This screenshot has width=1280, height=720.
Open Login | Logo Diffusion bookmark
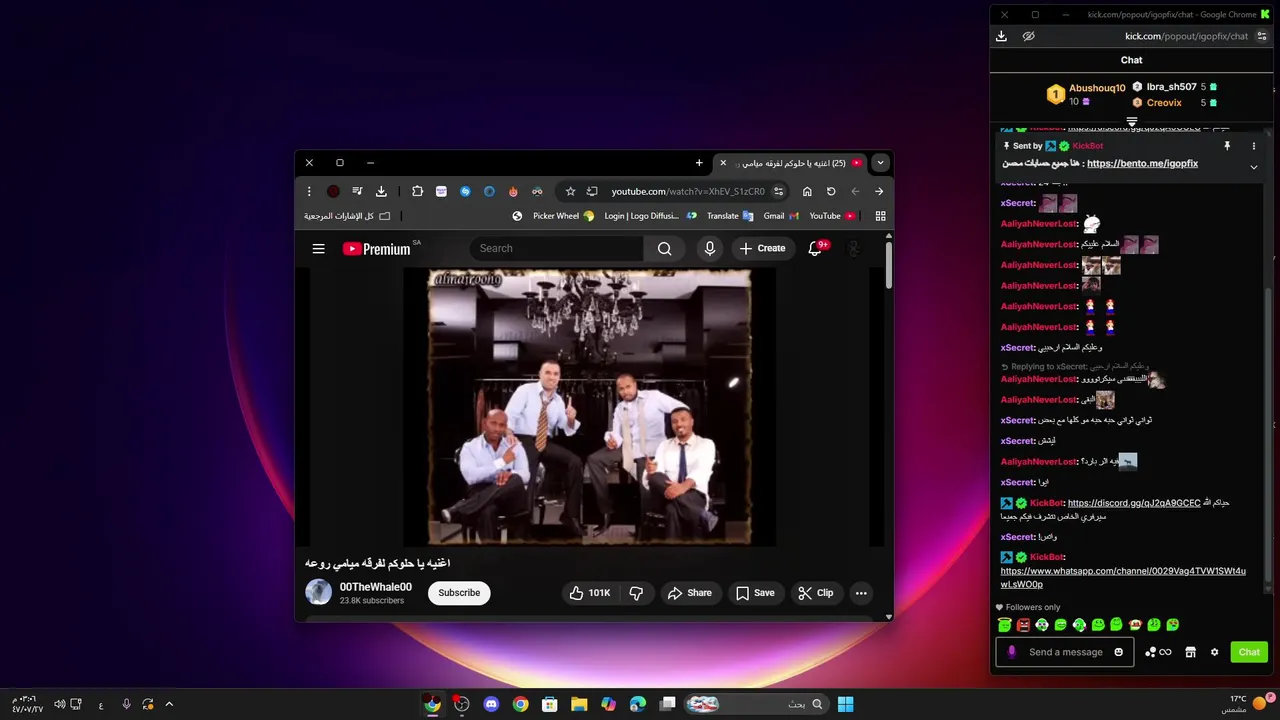(x=650, y=216)
